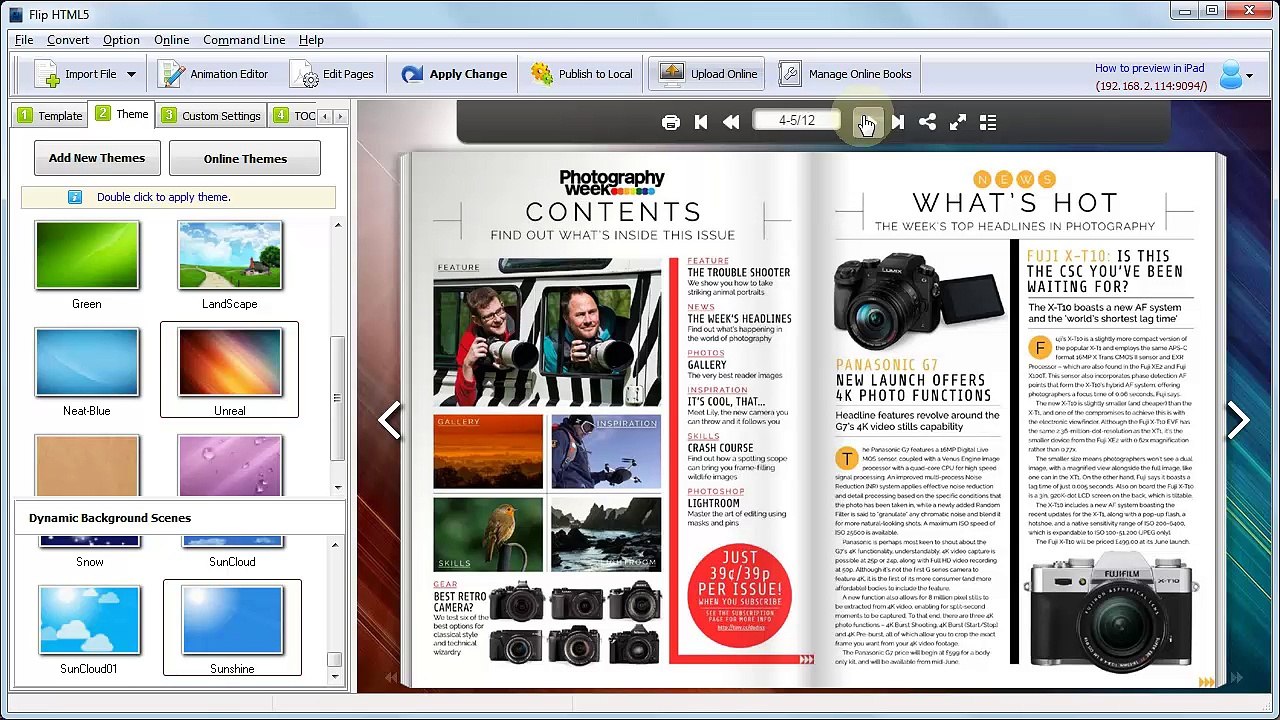1280x720 pixels.
Task: Open the Convert menu
Action: pos(68,40)
